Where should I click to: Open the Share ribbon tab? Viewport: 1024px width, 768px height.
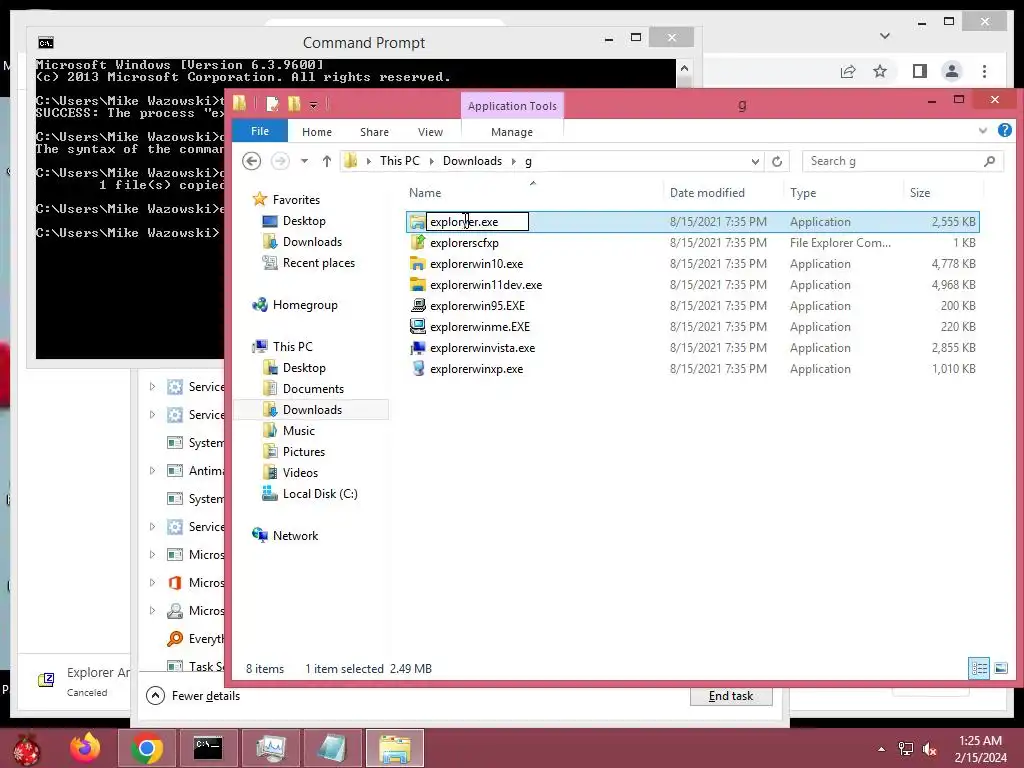click(374, 132)
